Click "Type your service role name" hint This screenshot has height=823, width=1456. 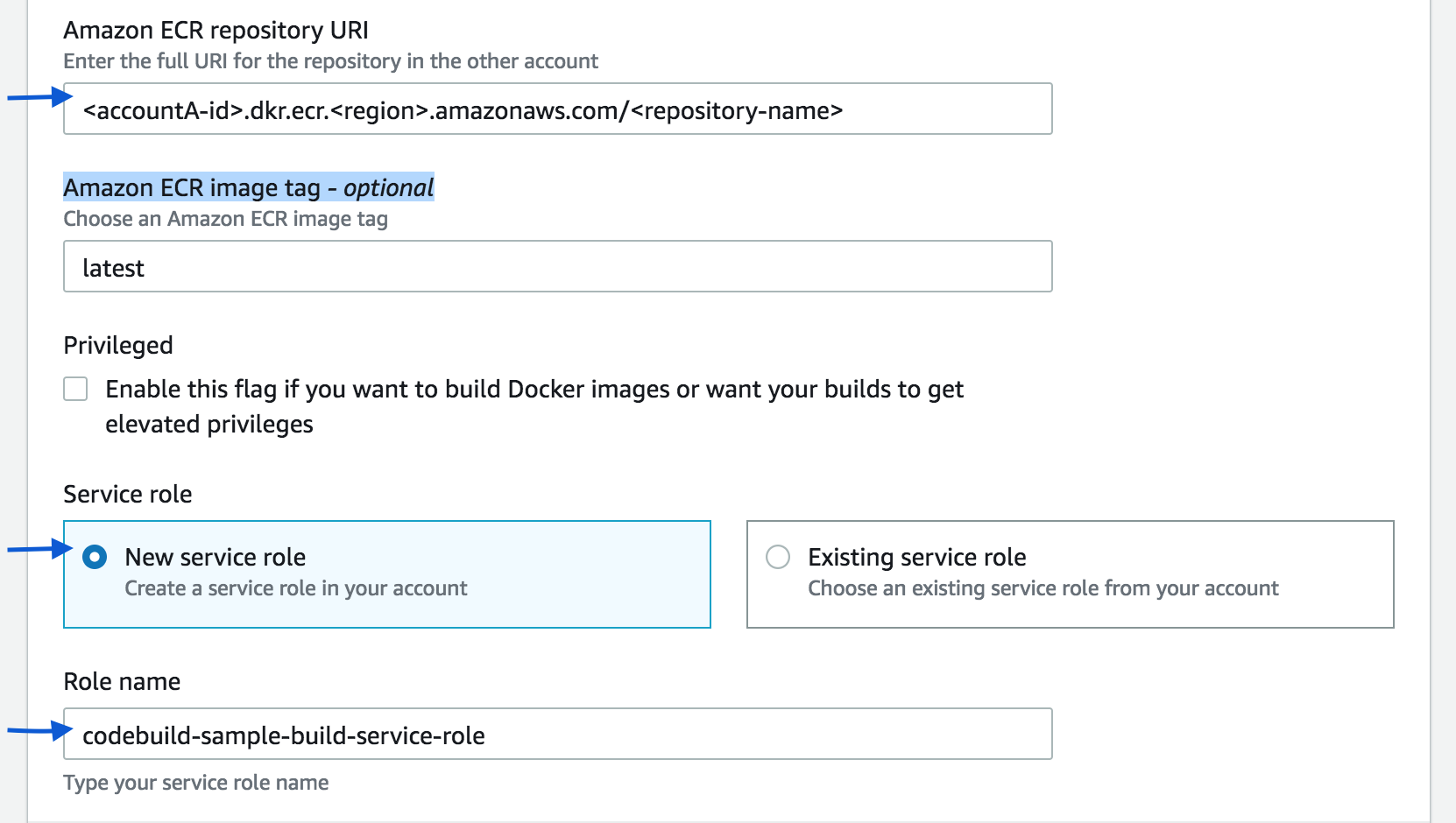pos(195,783)
